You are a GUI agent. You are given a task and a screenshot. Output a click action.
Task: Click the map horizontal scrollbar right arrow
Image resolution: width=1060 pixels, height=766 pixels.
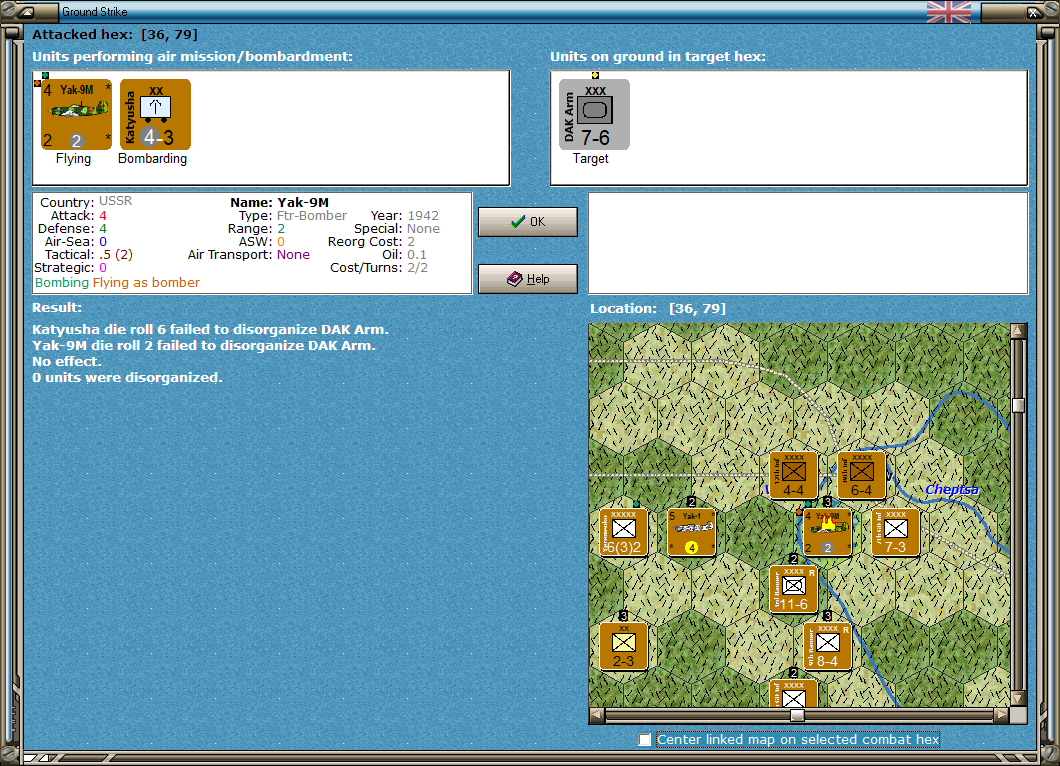click(x=1002, y=715)
